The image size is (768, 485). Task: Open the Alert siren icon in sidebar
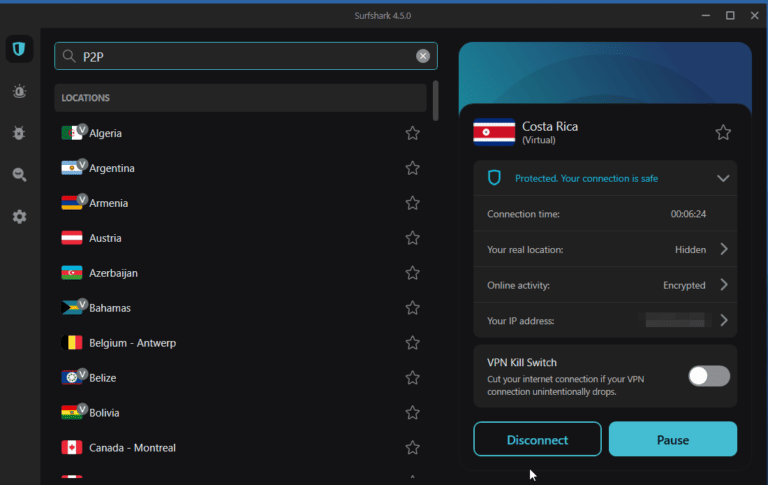pos(19,91)
